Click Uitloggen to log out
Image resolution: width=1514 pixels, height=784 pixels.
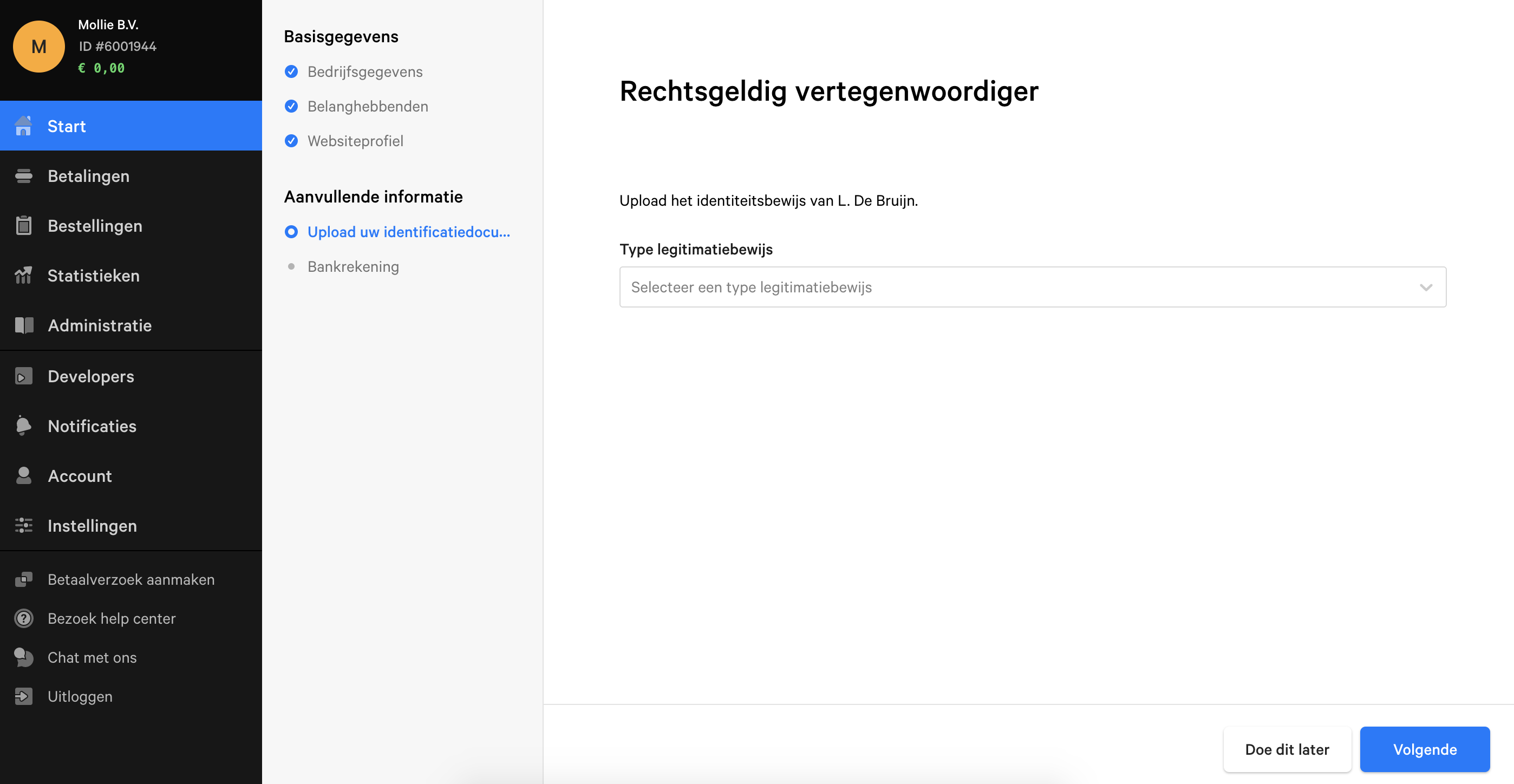pyautogui.click(x=131, y=696)
